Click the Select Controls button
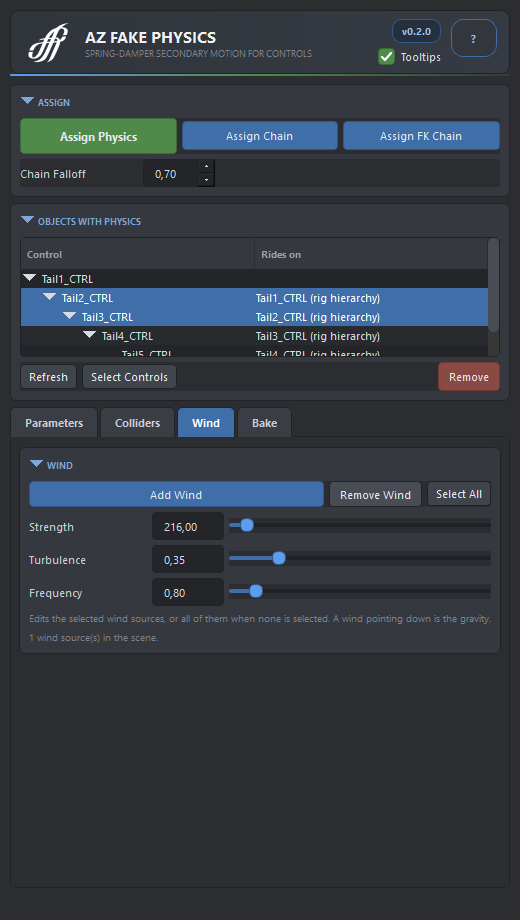Screen dimensions: 520x920 (x=129, y=377)
